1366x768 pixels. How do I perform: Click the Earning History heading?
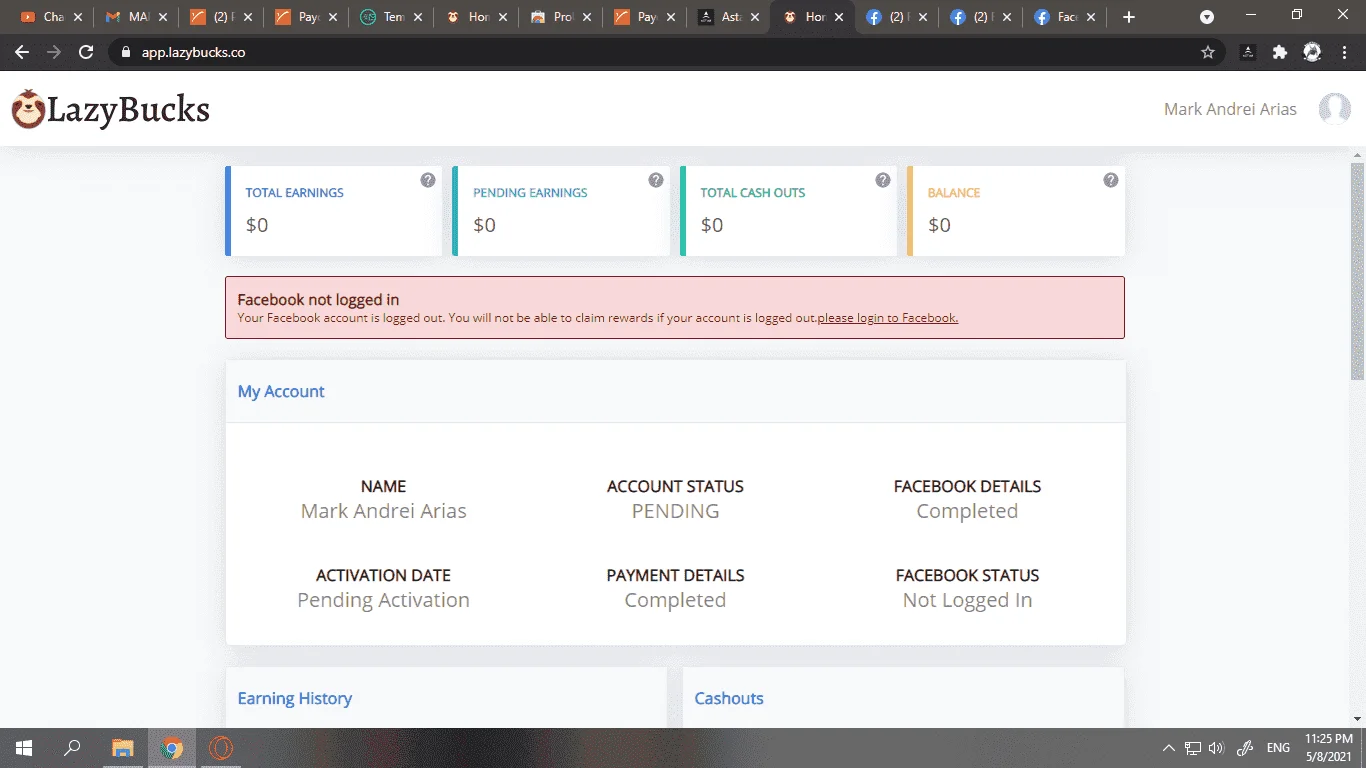click(295, 698)
